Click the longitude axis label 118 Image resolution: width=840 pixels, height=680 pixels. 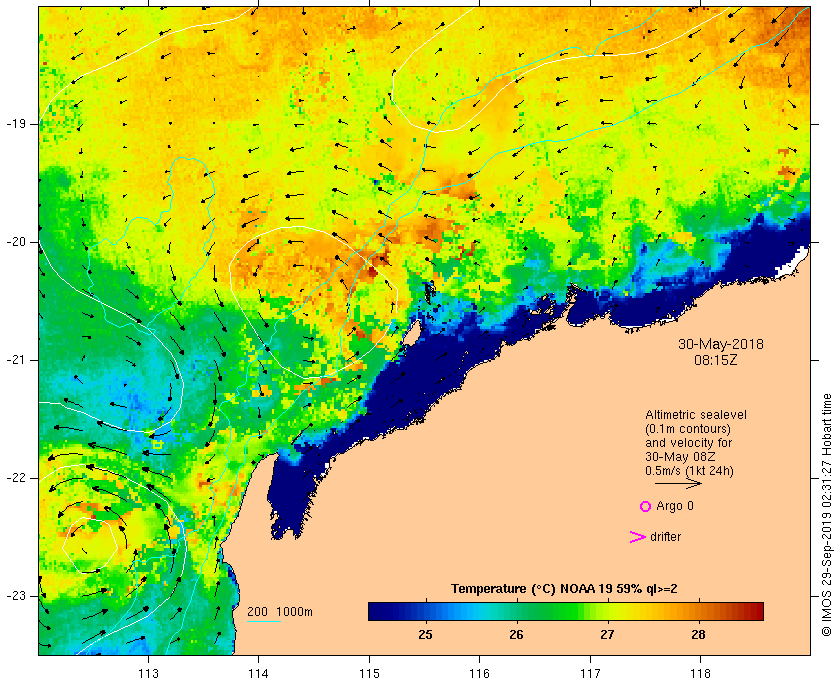pyautogui.click(x=701, y=673)
